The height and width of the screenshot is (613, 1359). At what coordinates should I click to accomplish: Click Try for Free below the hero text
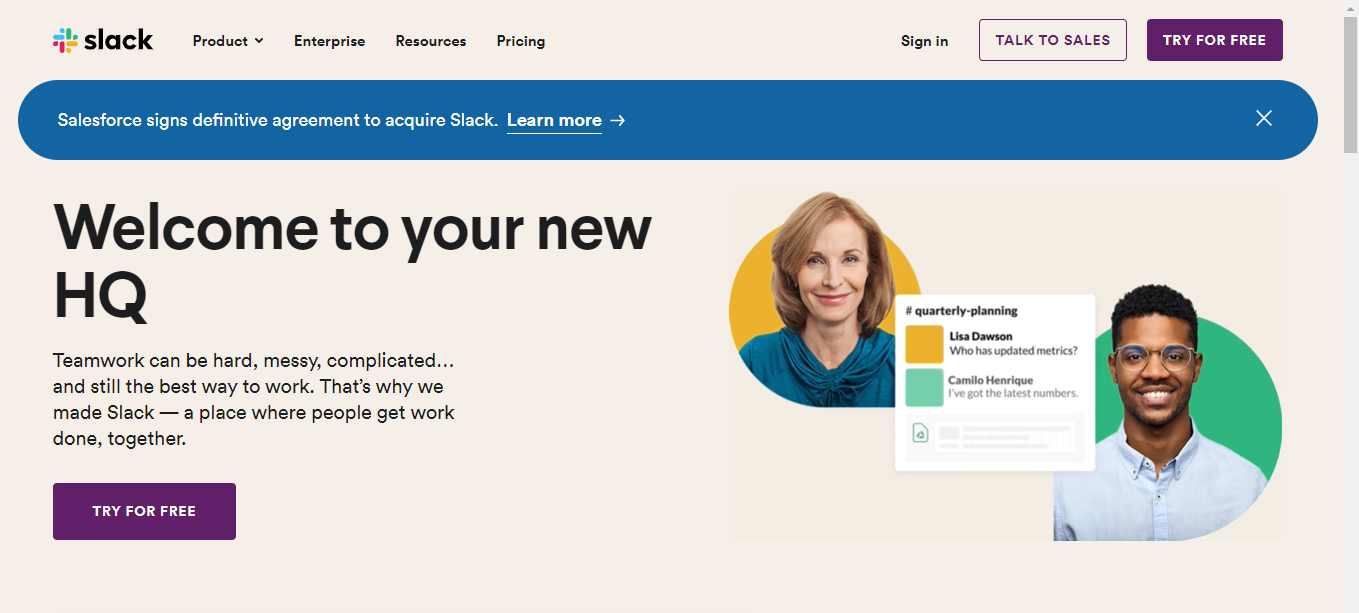click(x=144, y=511)
